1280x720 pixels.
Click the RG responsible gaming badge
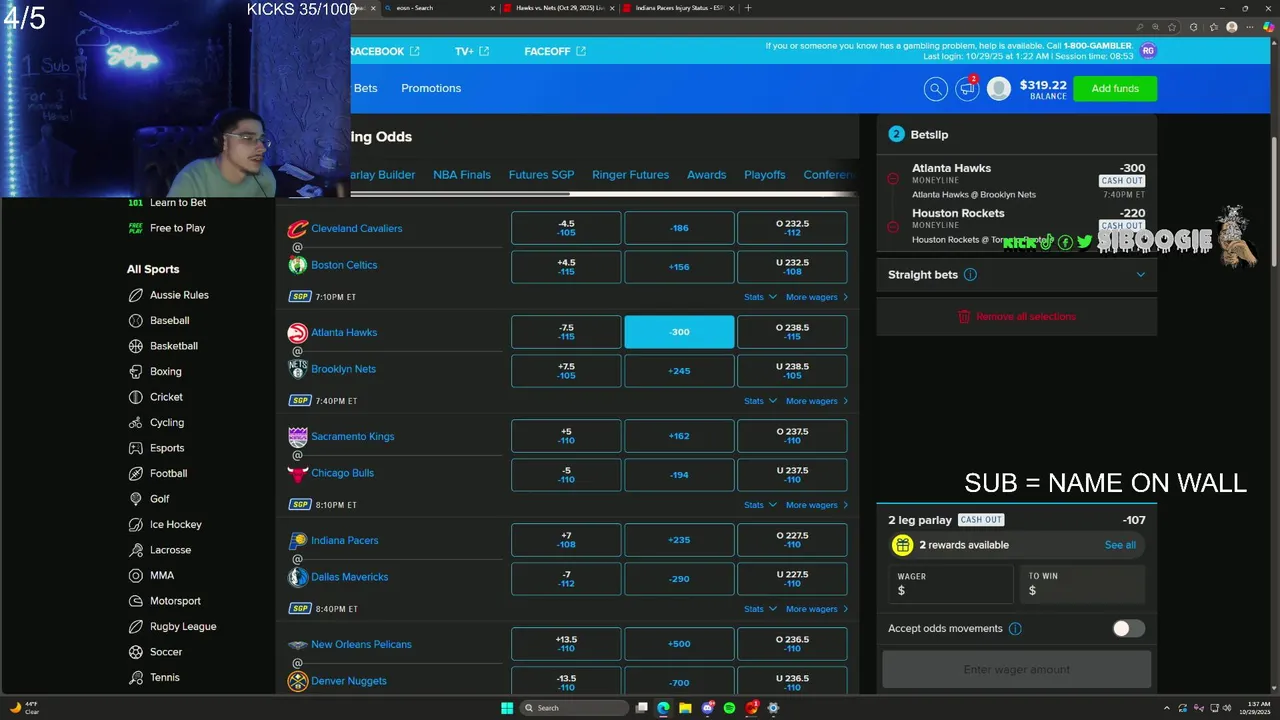click(1147, 51)
